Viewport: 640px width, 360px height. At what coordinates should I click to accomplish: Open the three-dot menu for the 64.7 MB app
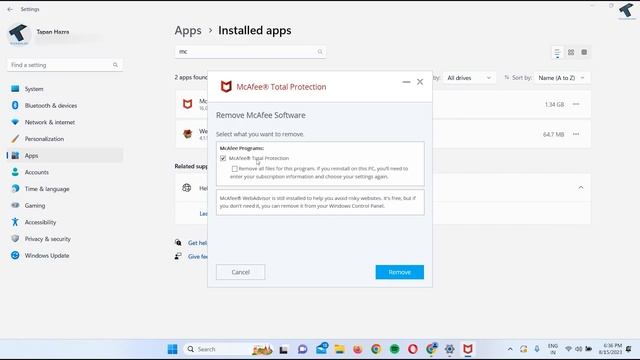576,134
